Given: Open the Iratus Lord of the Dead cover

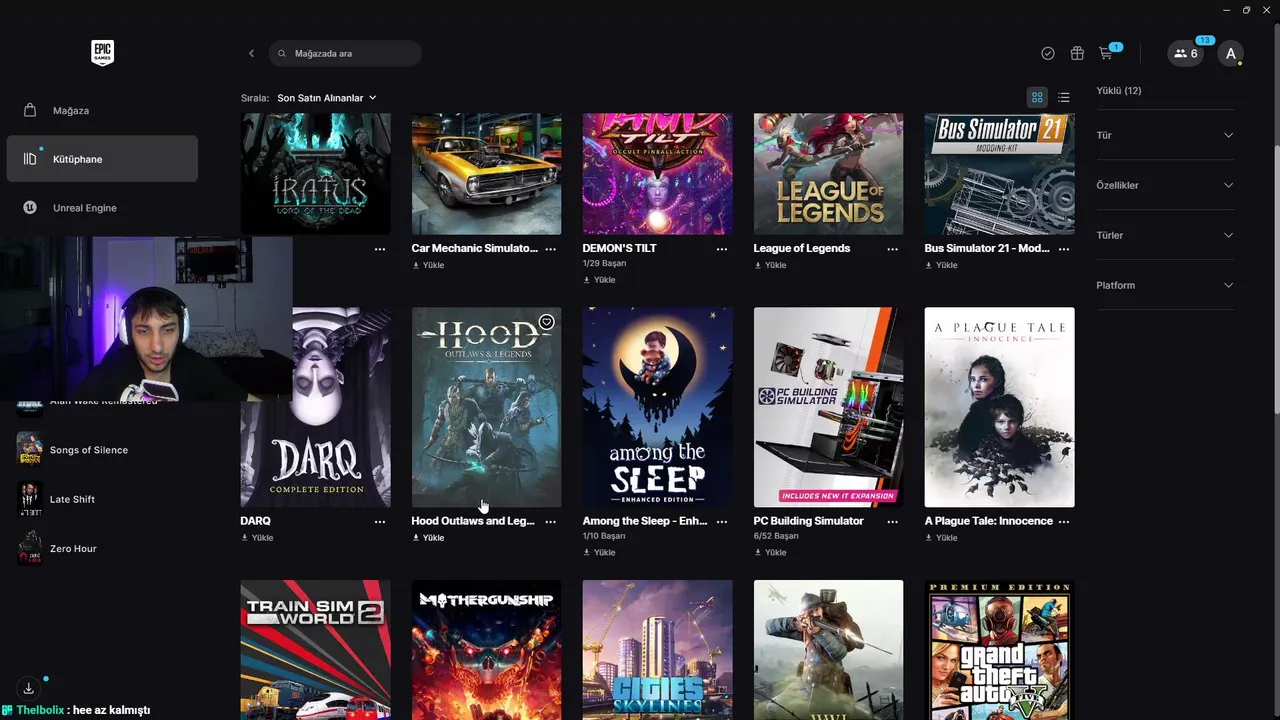Looking at the screenshot, I should pos(316,174).
